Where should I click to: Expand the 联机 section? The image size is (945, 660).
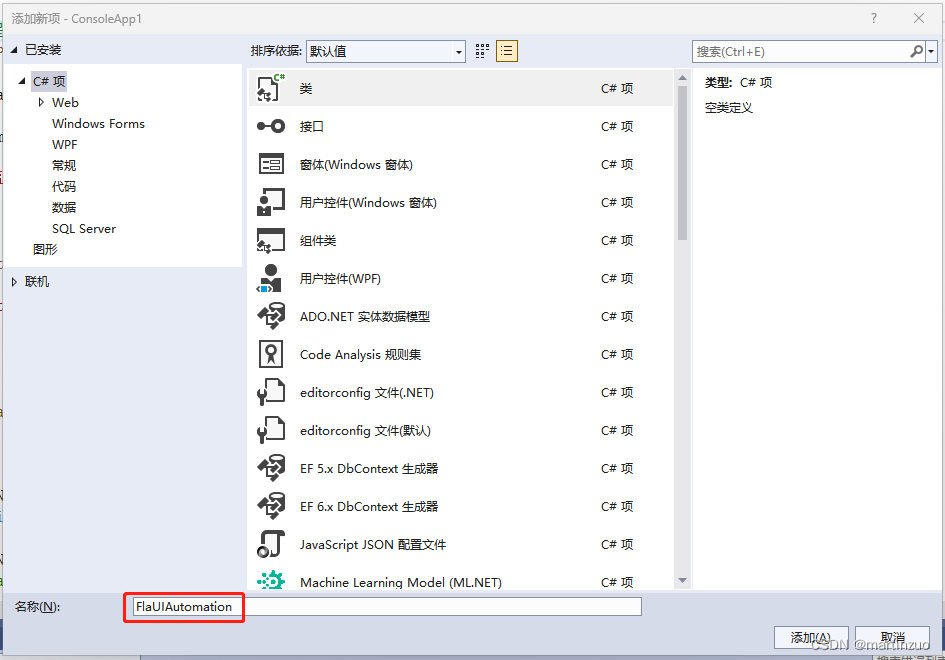pos(14,281)
